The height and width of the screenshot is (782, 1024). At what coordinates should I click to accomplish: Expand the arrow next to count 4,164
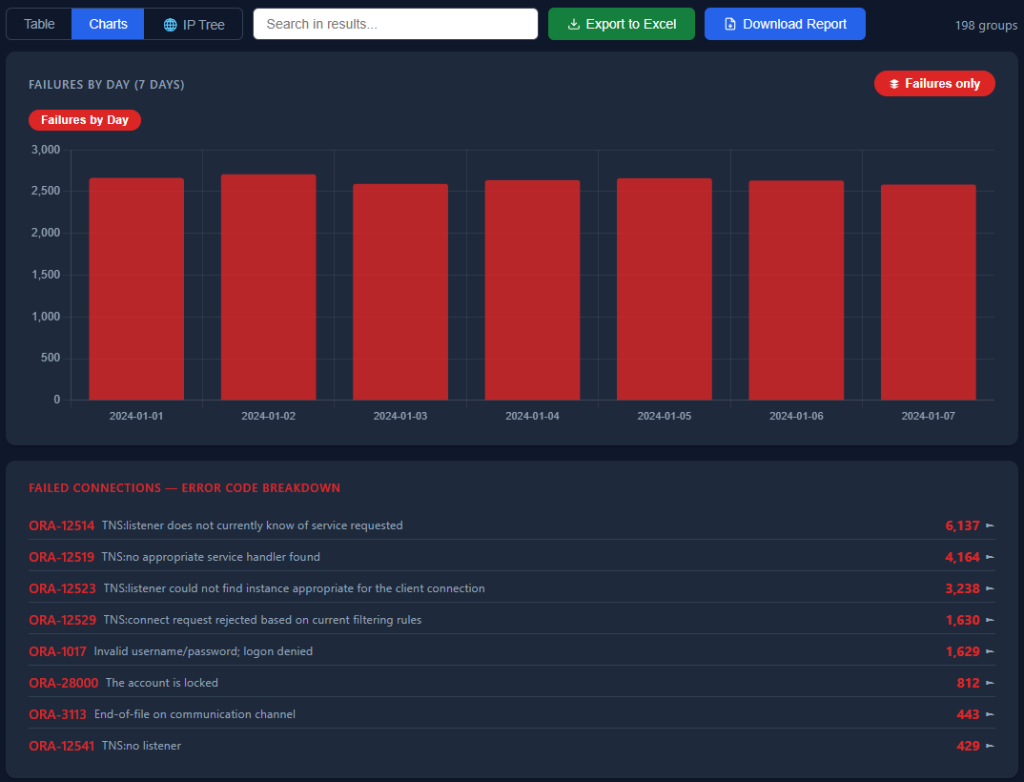990,557
